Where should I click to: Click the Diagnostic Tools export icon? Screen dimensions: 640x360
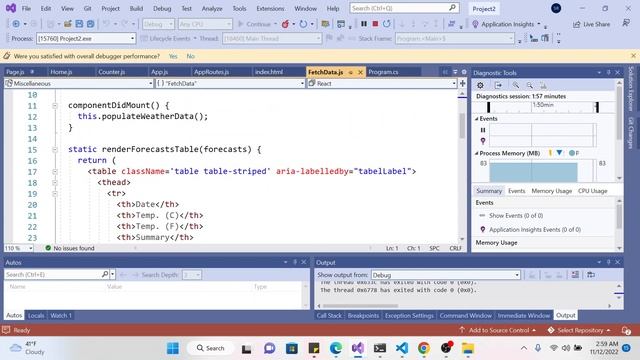click(x=498, y=85)
